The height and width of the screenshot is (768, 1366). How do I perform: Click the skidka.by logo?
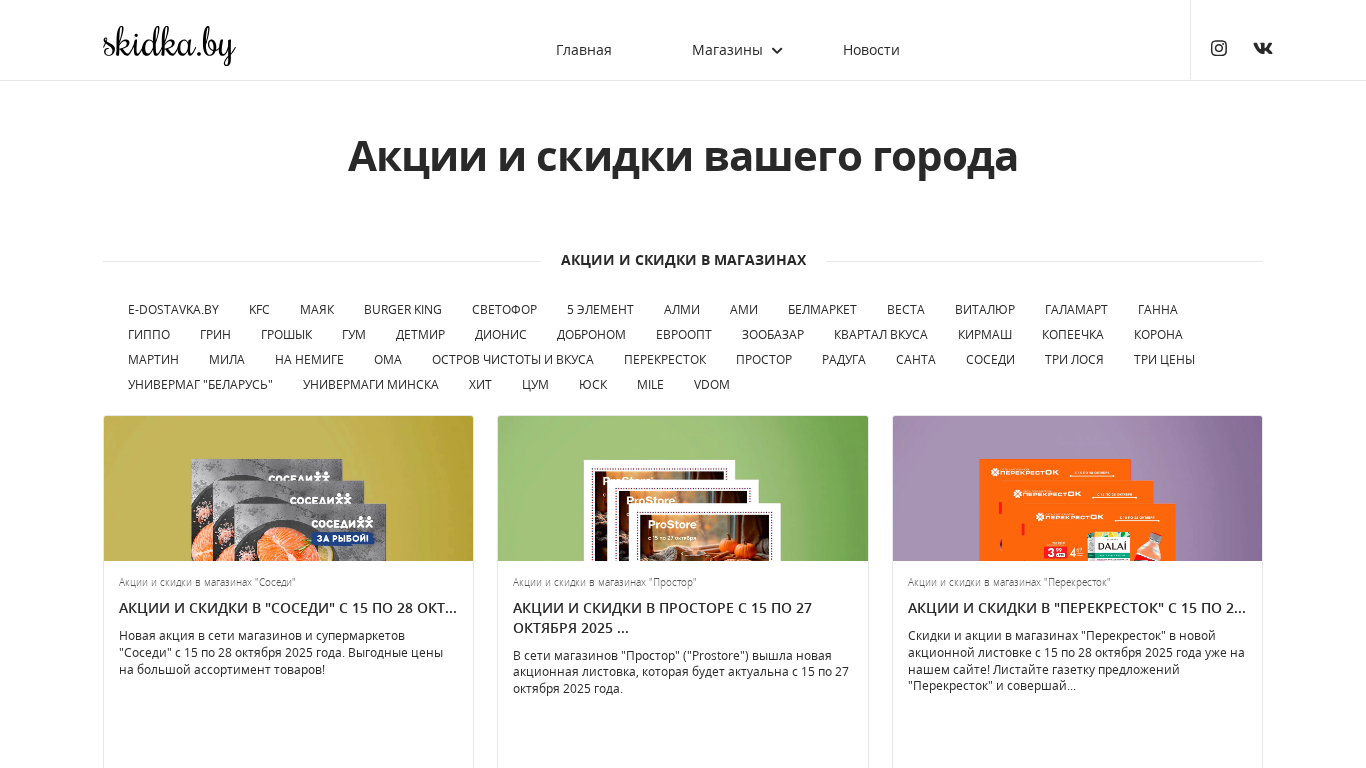(169, 45)
